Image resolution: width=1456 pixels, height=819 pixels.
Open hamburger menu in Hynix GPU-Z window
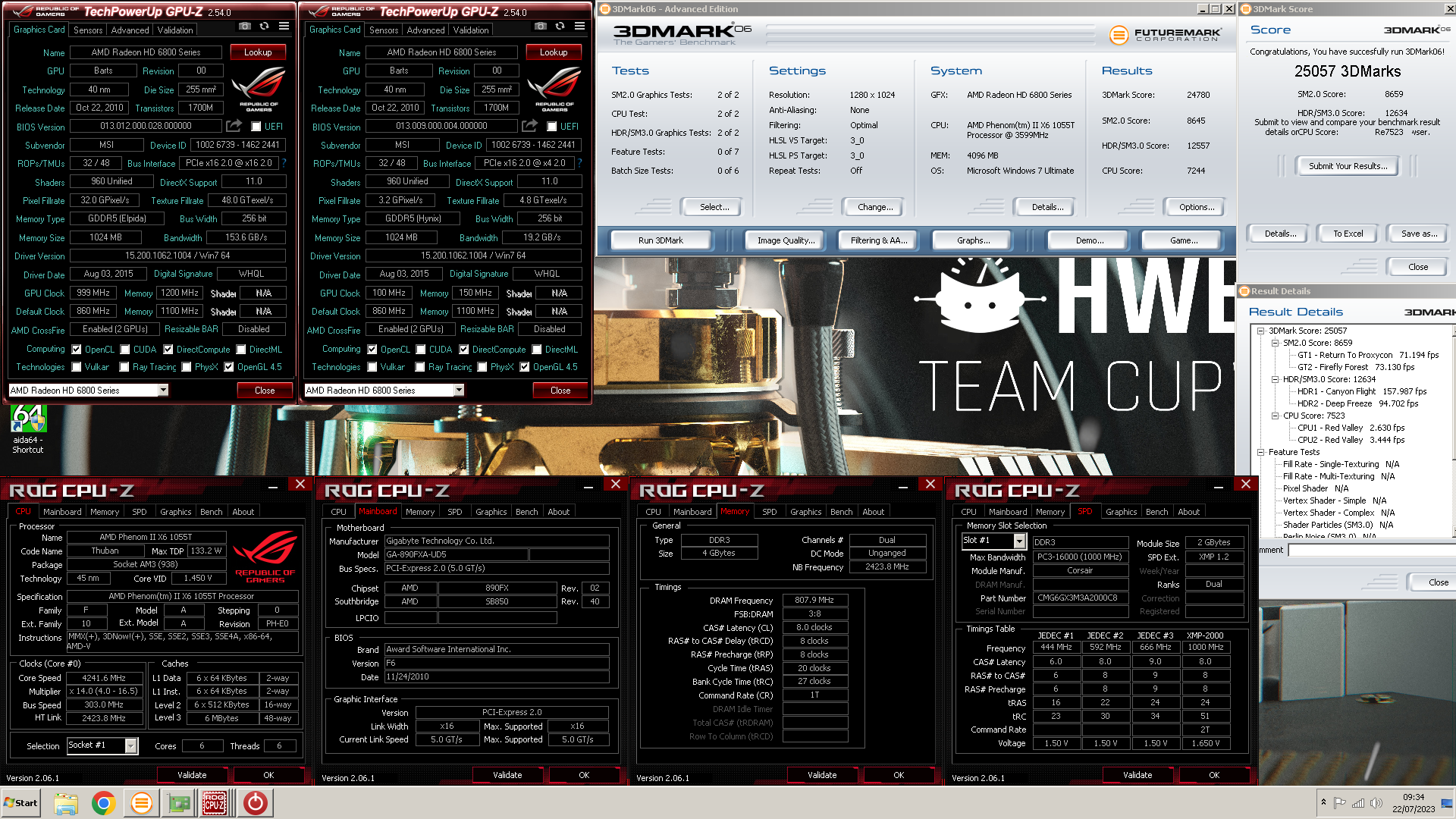tap(579, 26)
